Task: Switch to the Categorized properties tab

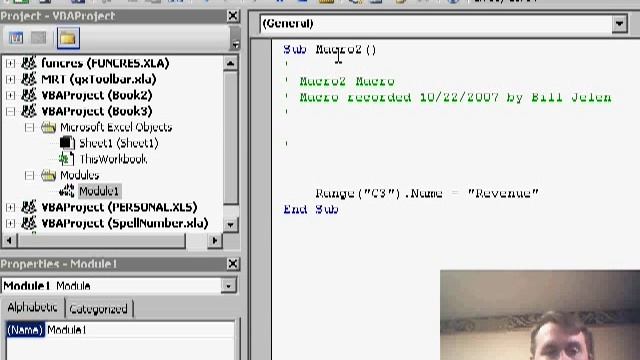Action: tap(98, 309)
